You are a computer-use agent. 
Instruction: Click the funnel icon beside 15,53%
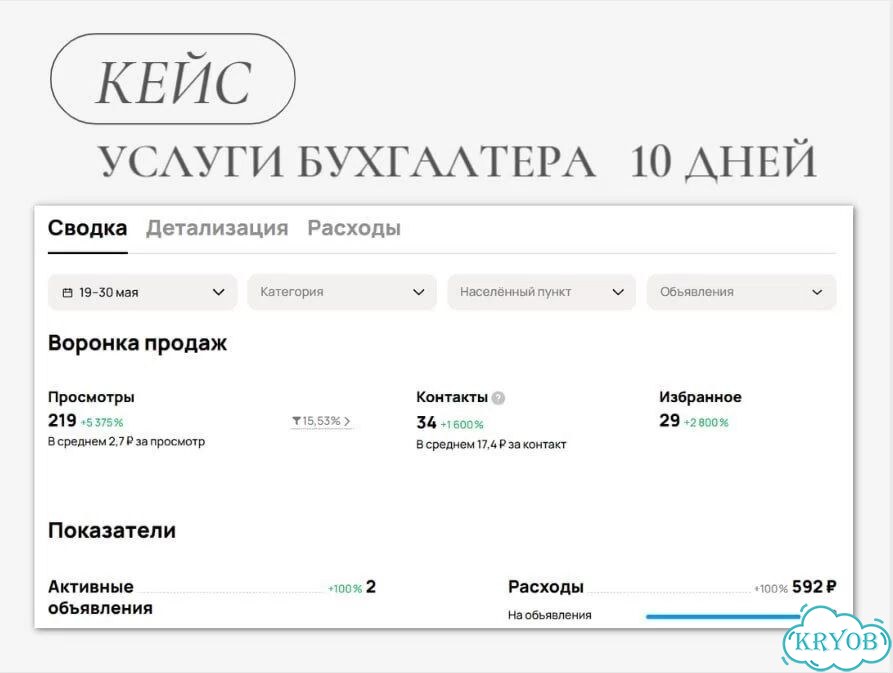(x=296, y=421)
